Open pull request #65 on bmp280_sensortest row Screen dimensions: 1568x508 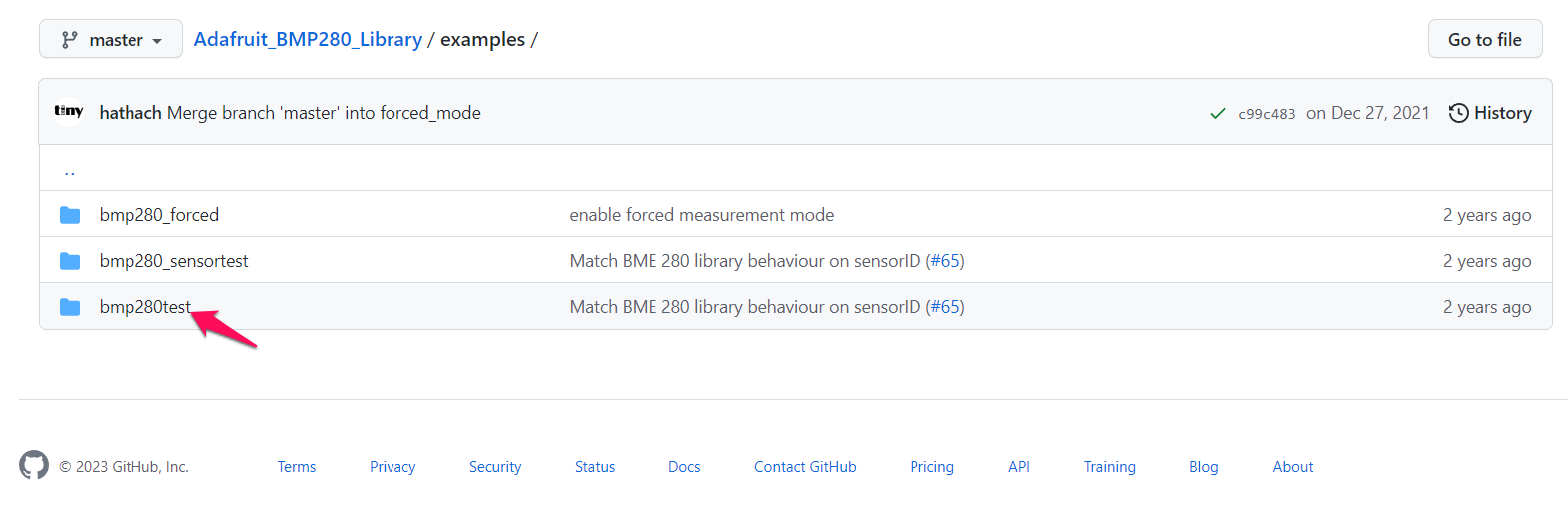click(945, 261)
